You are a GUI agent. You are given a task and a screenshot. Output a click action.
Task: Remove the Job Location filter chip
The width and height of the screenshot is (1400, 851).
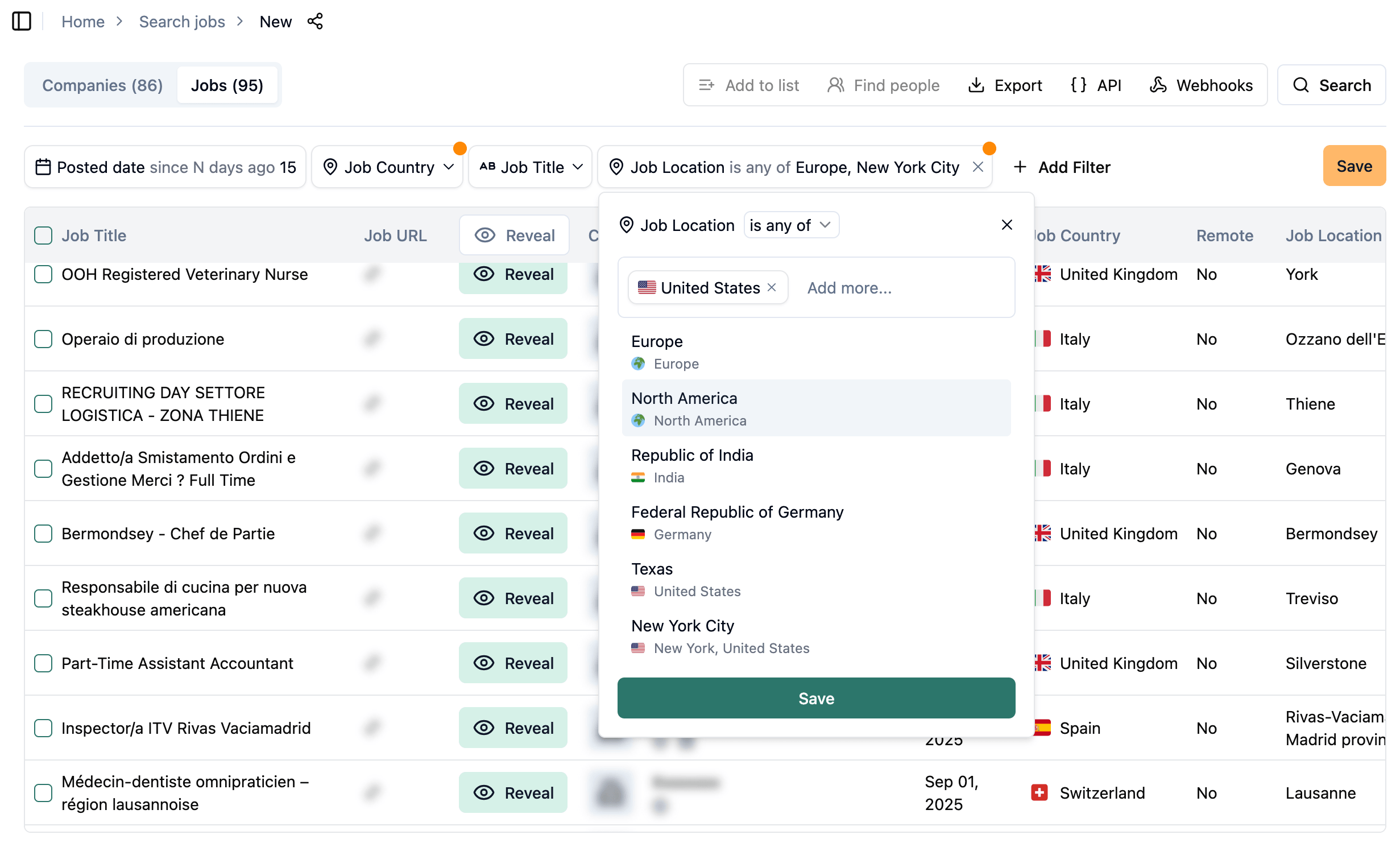[x=978, y=167]
